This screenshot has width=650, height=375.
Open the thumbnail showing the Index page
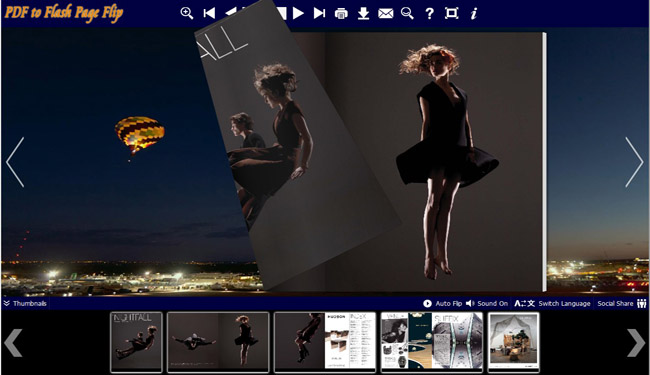pyautogui.click(x=325, y=342)
